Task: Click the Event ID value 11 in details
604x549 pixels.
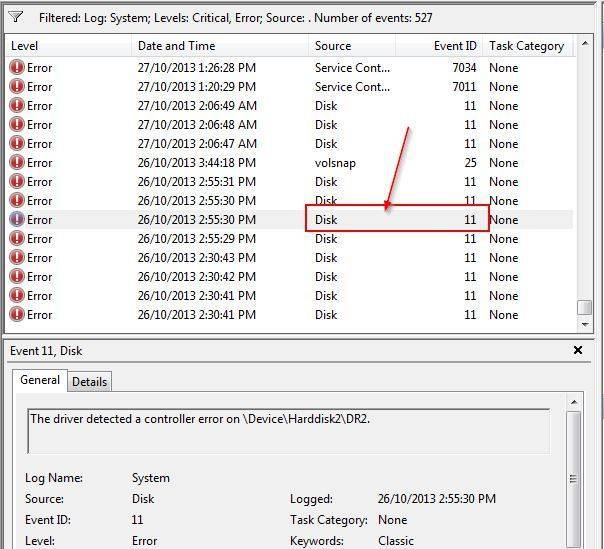Action: click(x=137, y=520)
